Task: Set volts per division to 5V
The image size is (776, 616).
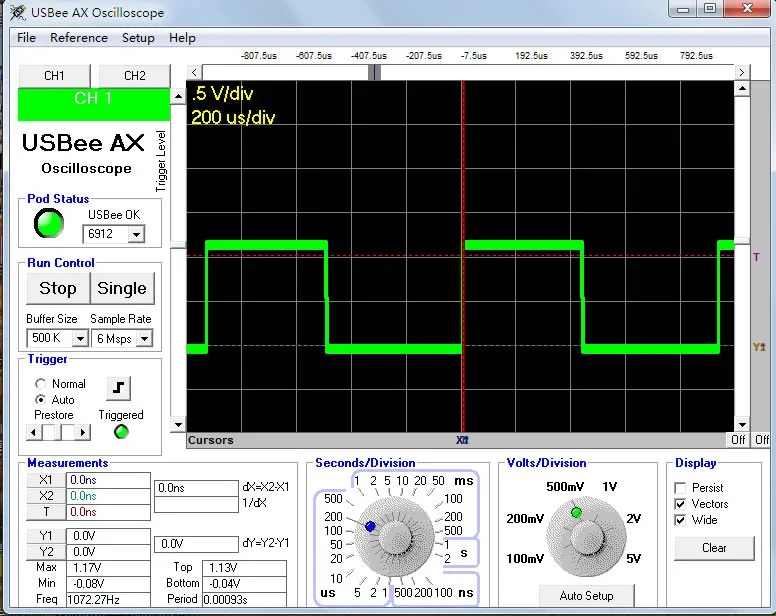Action: (x=633, y=559)
